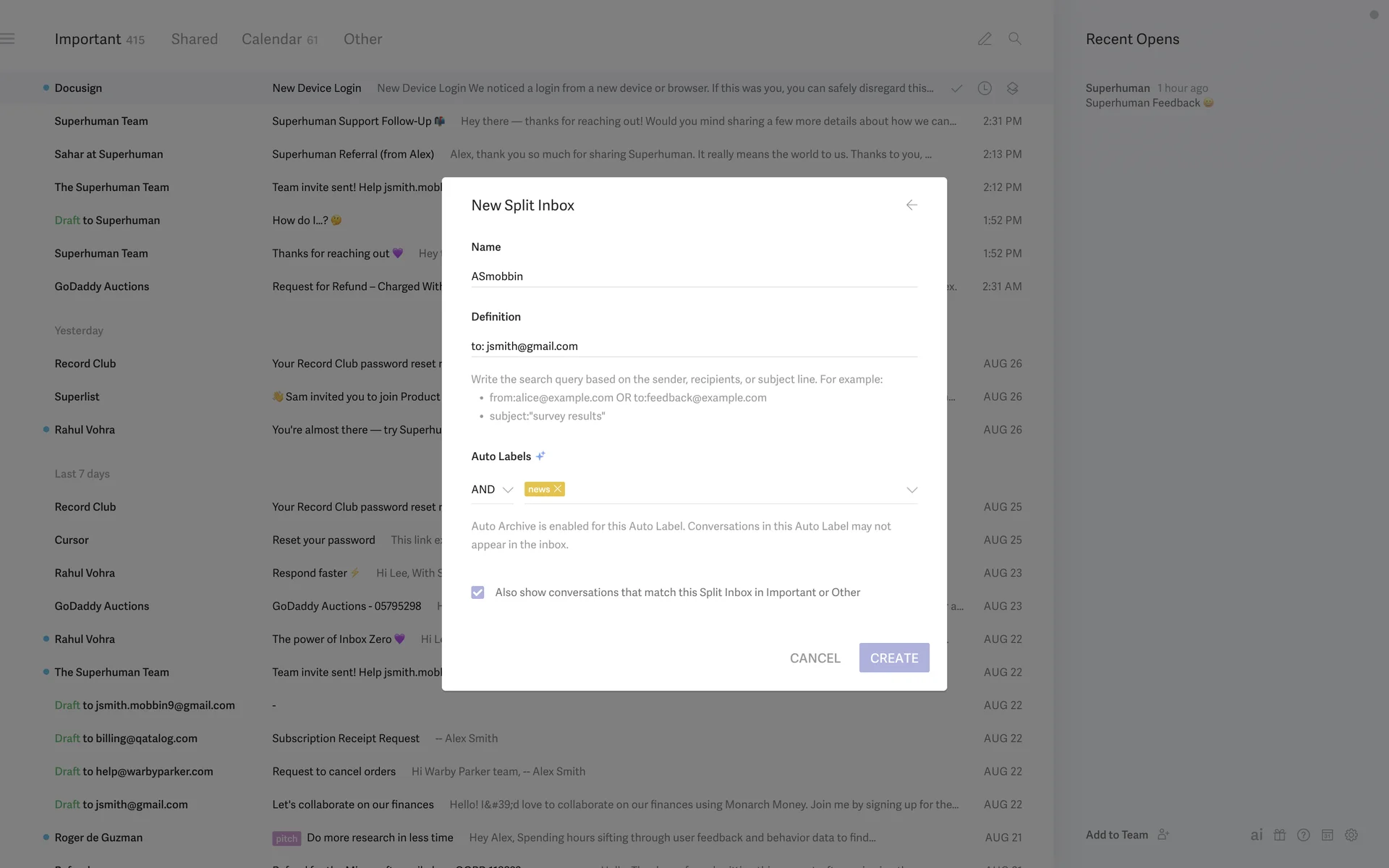This screenshot has height=868, width=1389.
Task: Click the help question mark icon
Action: (x=1304, y=835)
